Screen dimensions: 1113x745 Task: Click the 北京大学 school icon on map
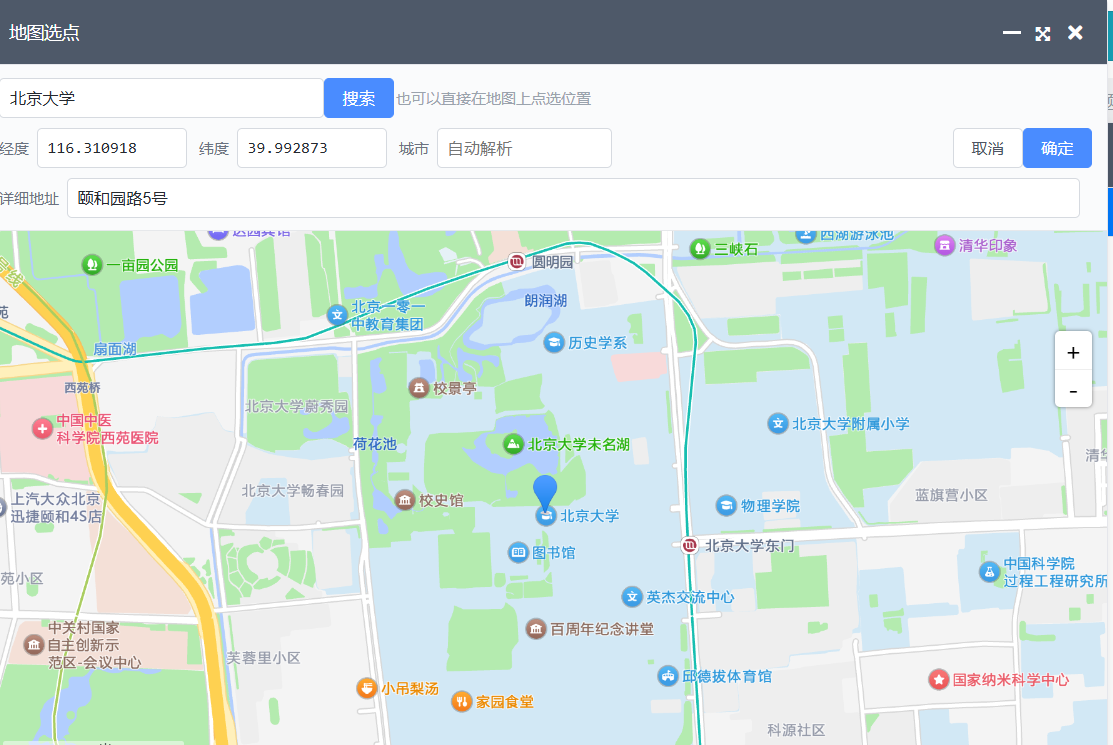(545, 517)
